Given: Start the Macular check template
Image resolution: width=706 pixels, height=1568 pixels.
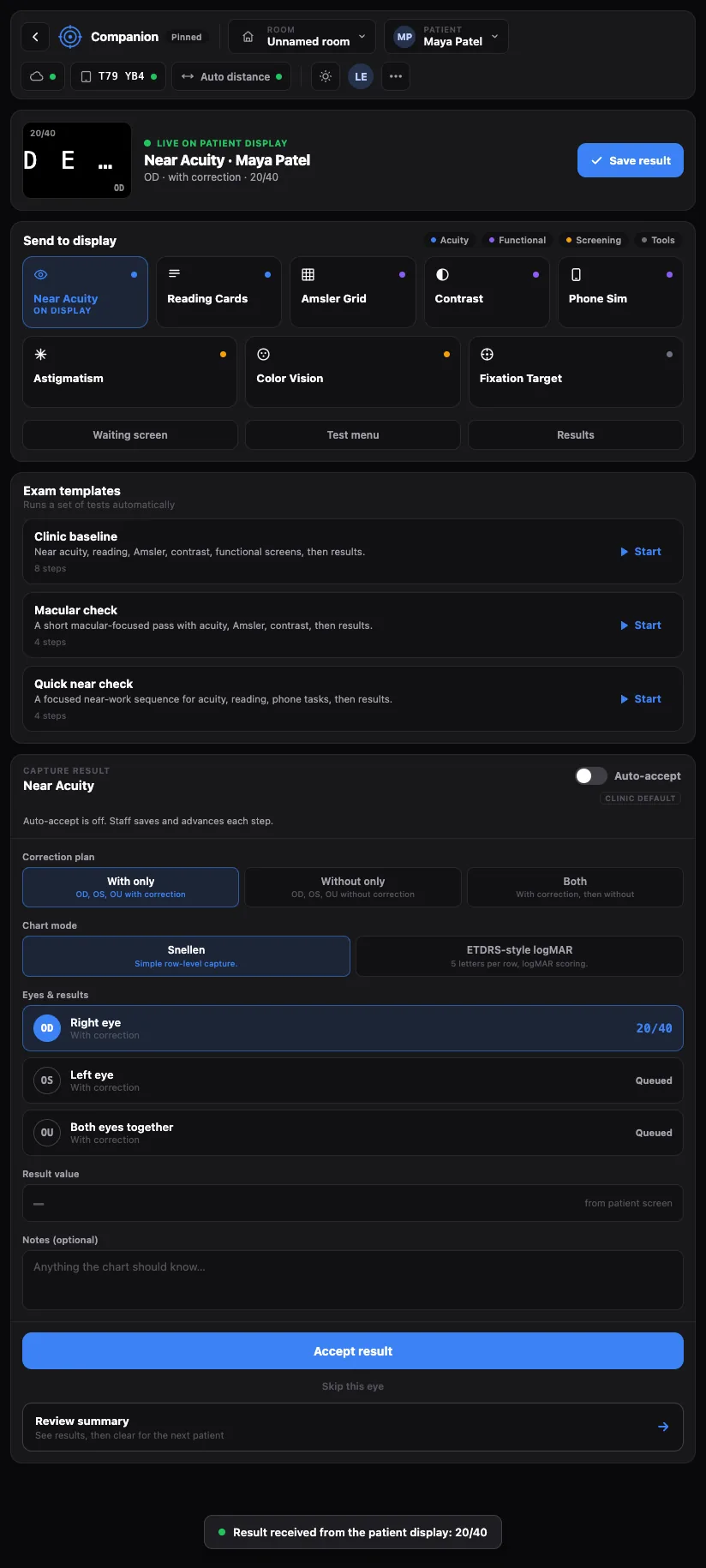Looking at the screenshot, I should coord(641,625).
